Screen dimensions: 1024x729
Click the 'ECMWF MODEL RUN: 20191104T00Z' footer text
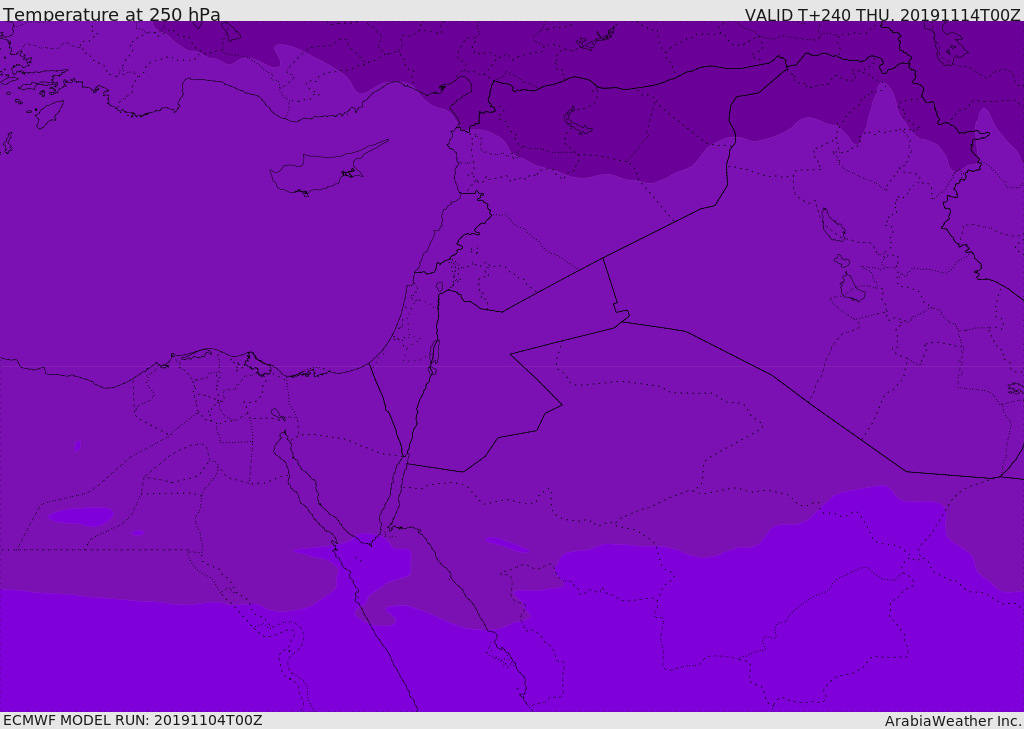pyautogui.click(x=133, y=720)
